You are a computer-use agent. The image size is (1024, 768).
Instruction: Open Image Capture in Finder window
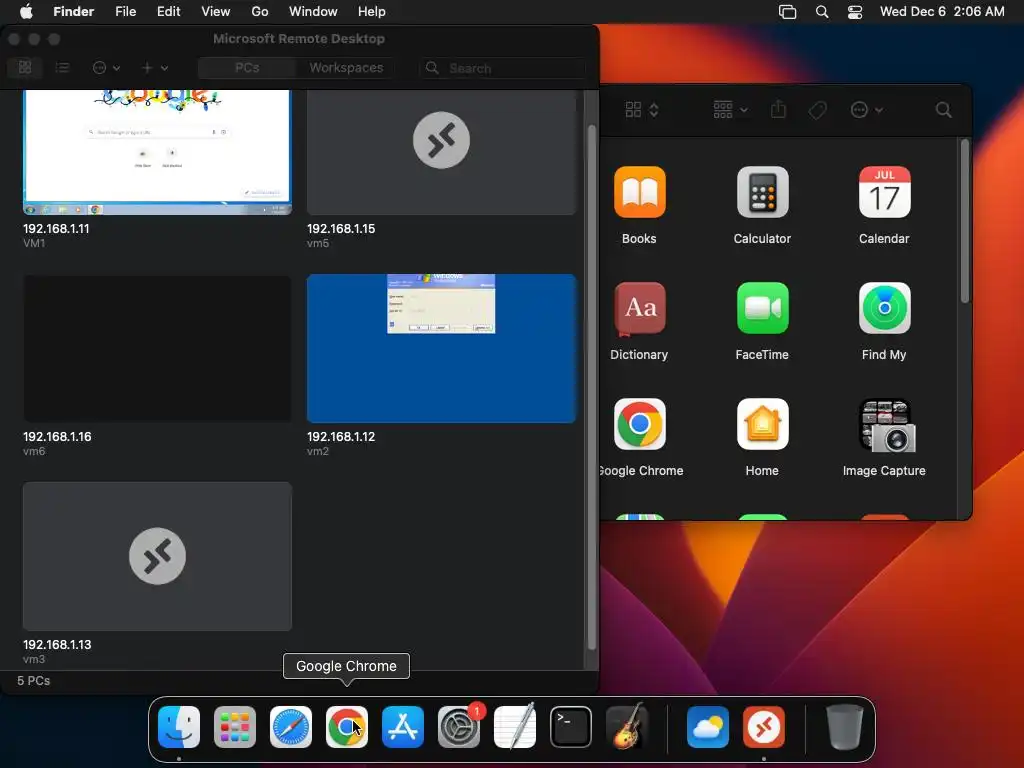(888, 426)
